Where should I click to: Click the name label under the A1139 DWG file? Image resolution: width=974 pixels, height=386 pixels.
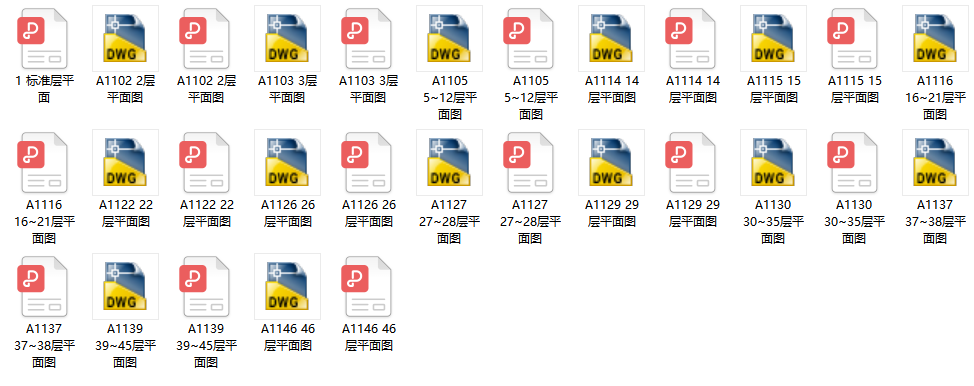point(125,345)
